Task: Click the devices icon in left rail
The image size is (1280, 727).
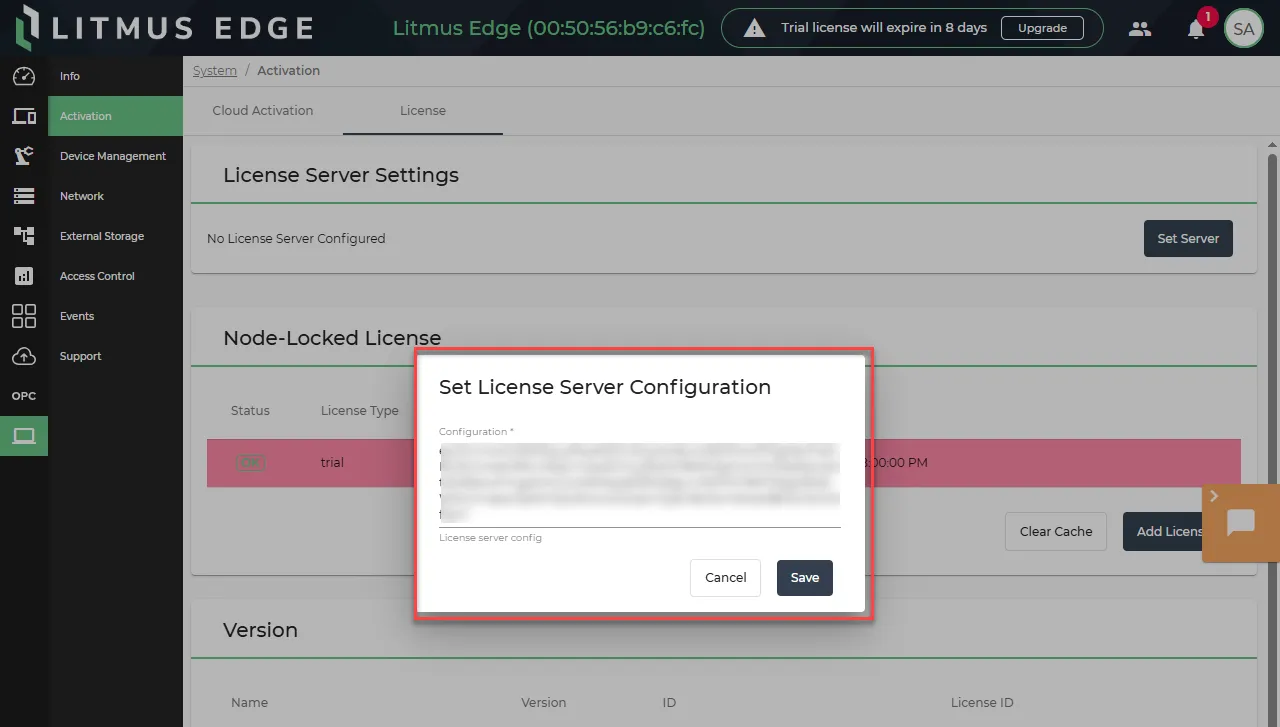Action: click(x=24, y=116)
